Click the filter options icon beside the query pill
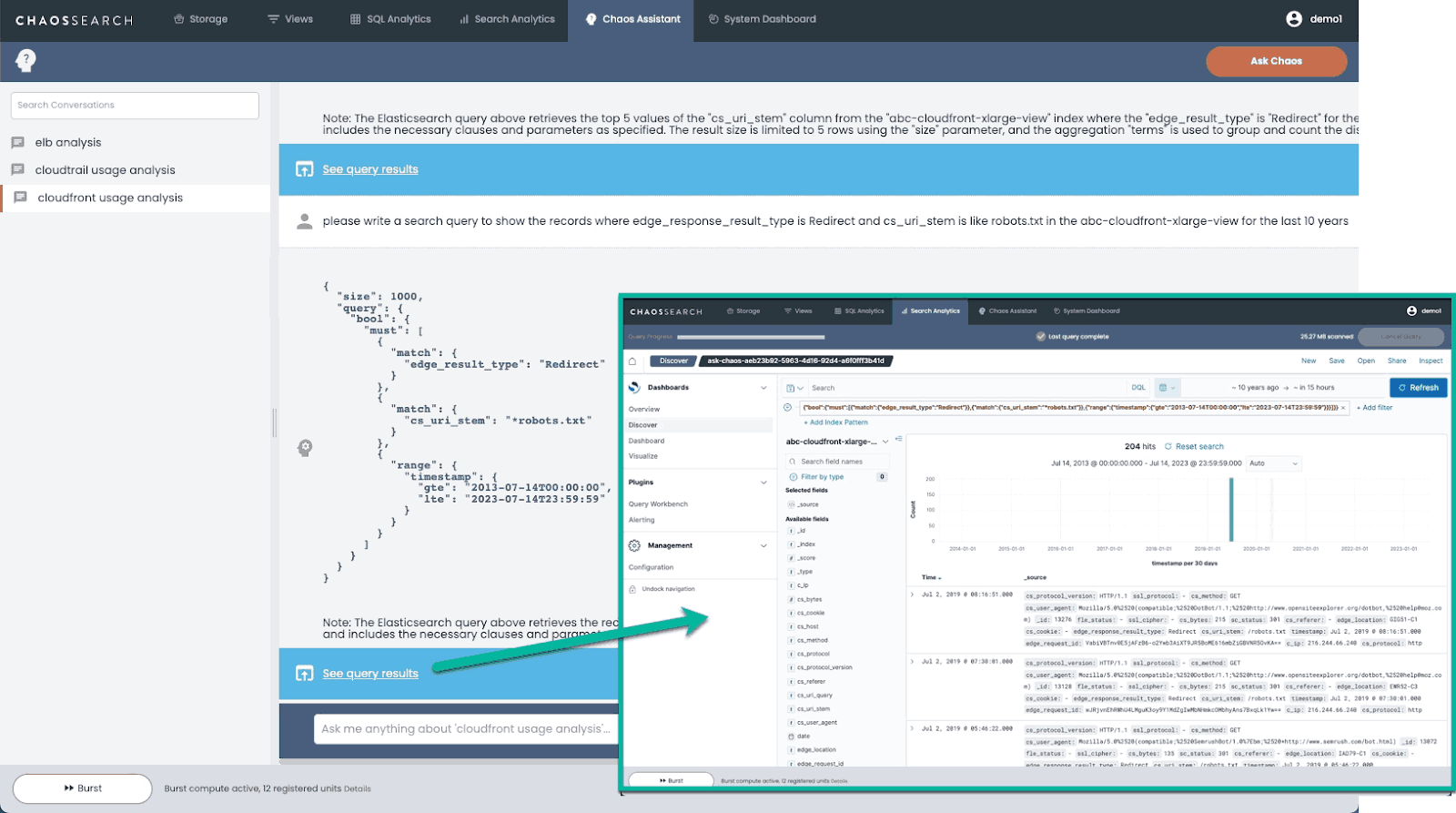 point(788,408)
